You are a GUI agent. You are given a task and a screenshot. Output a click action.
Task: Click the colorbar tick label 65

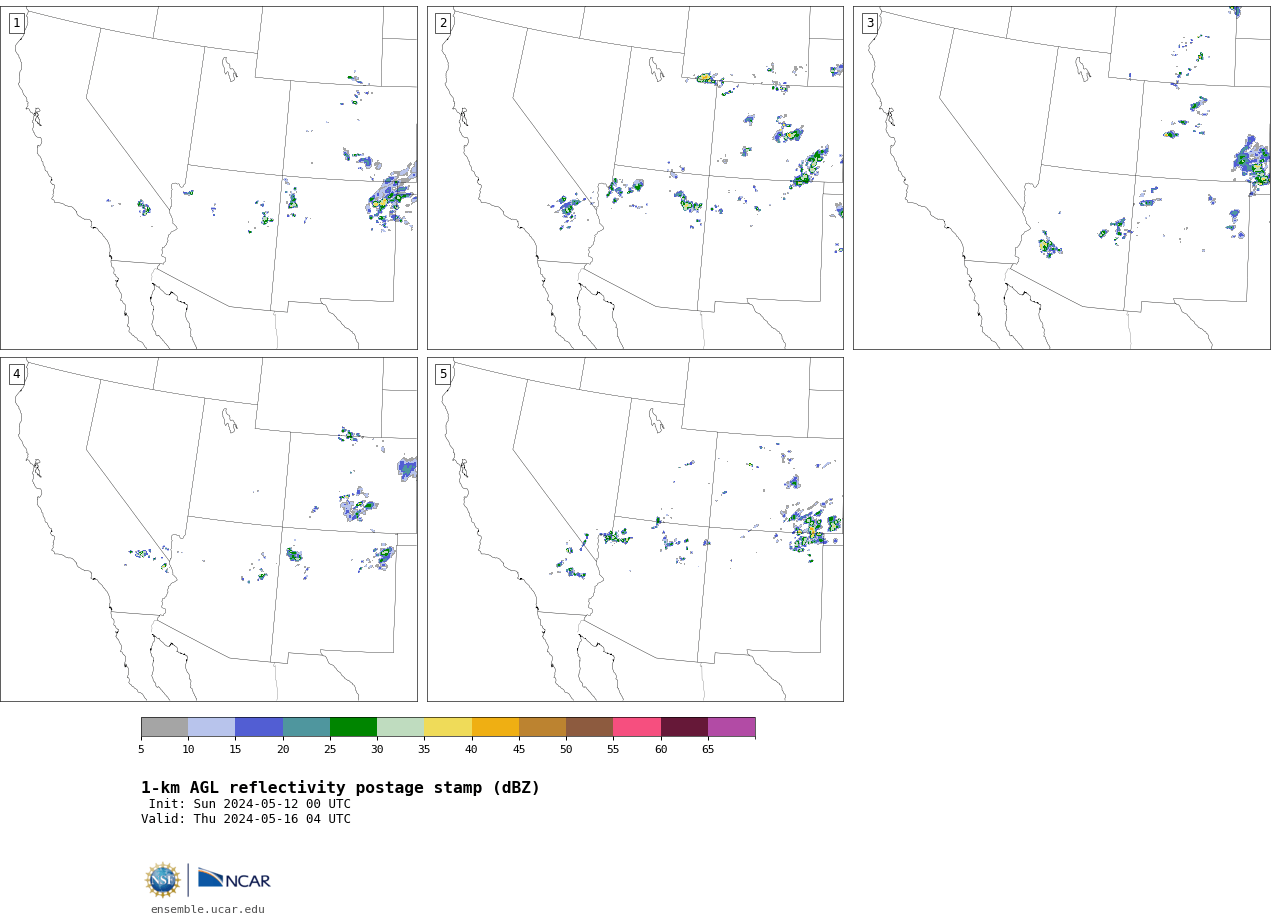[708, 749]
